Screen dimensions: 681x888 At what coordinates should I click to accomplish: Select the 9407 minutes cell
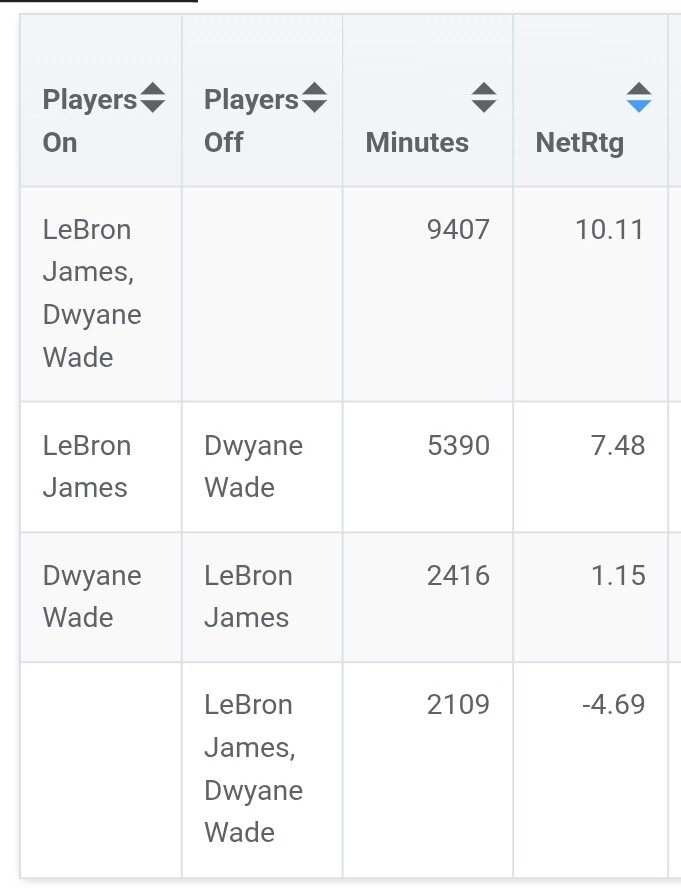point(458,230)
